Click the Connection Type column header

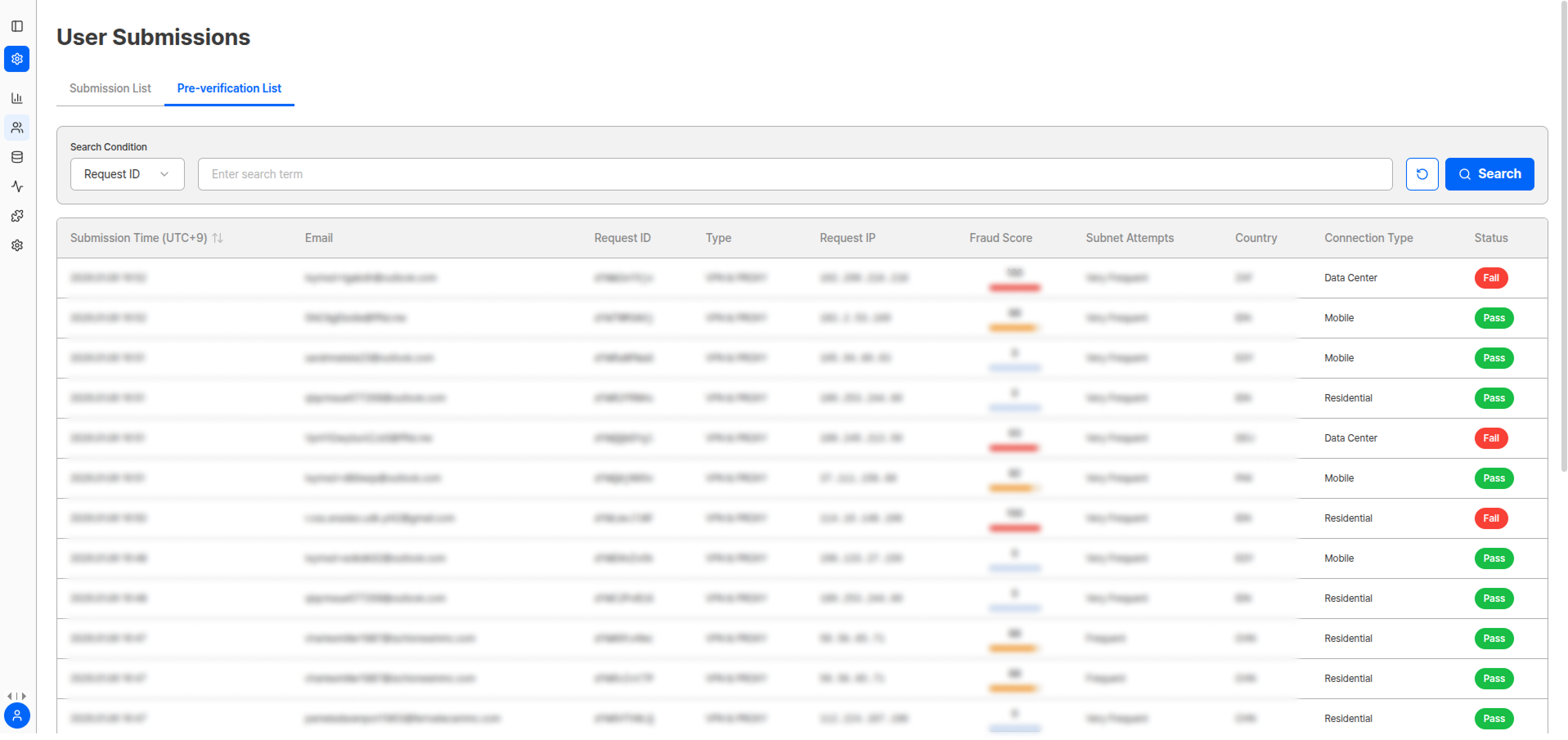1368,238
